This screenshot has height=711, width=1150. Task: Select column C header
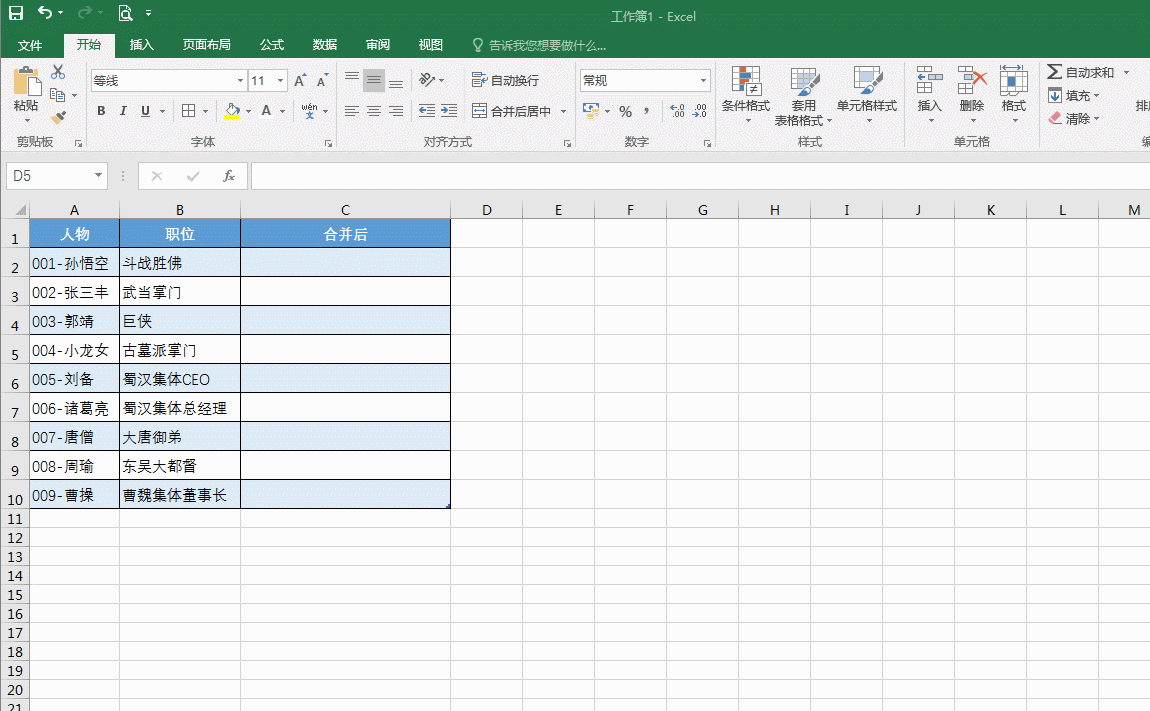point(345,210)
